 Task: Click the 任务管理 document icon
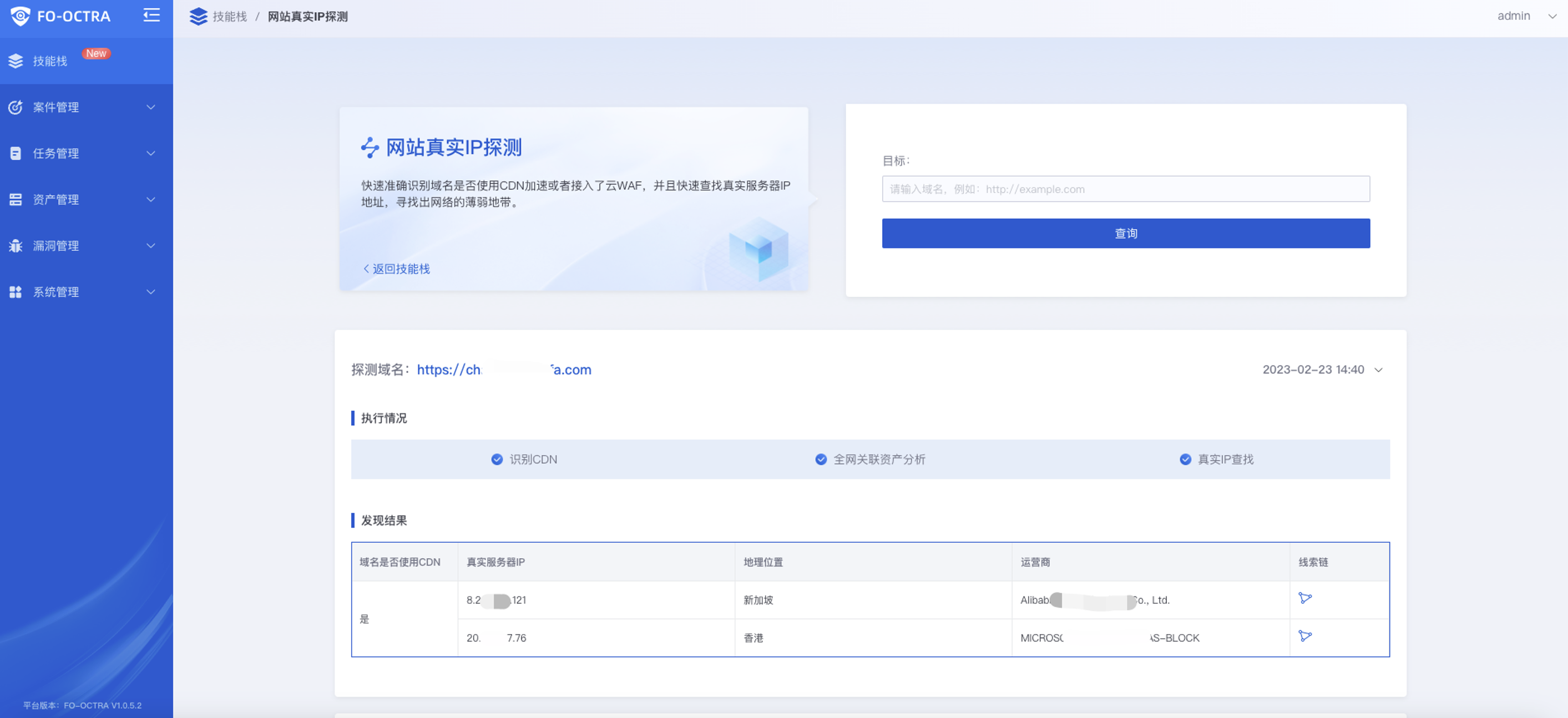tap(16, 153)
